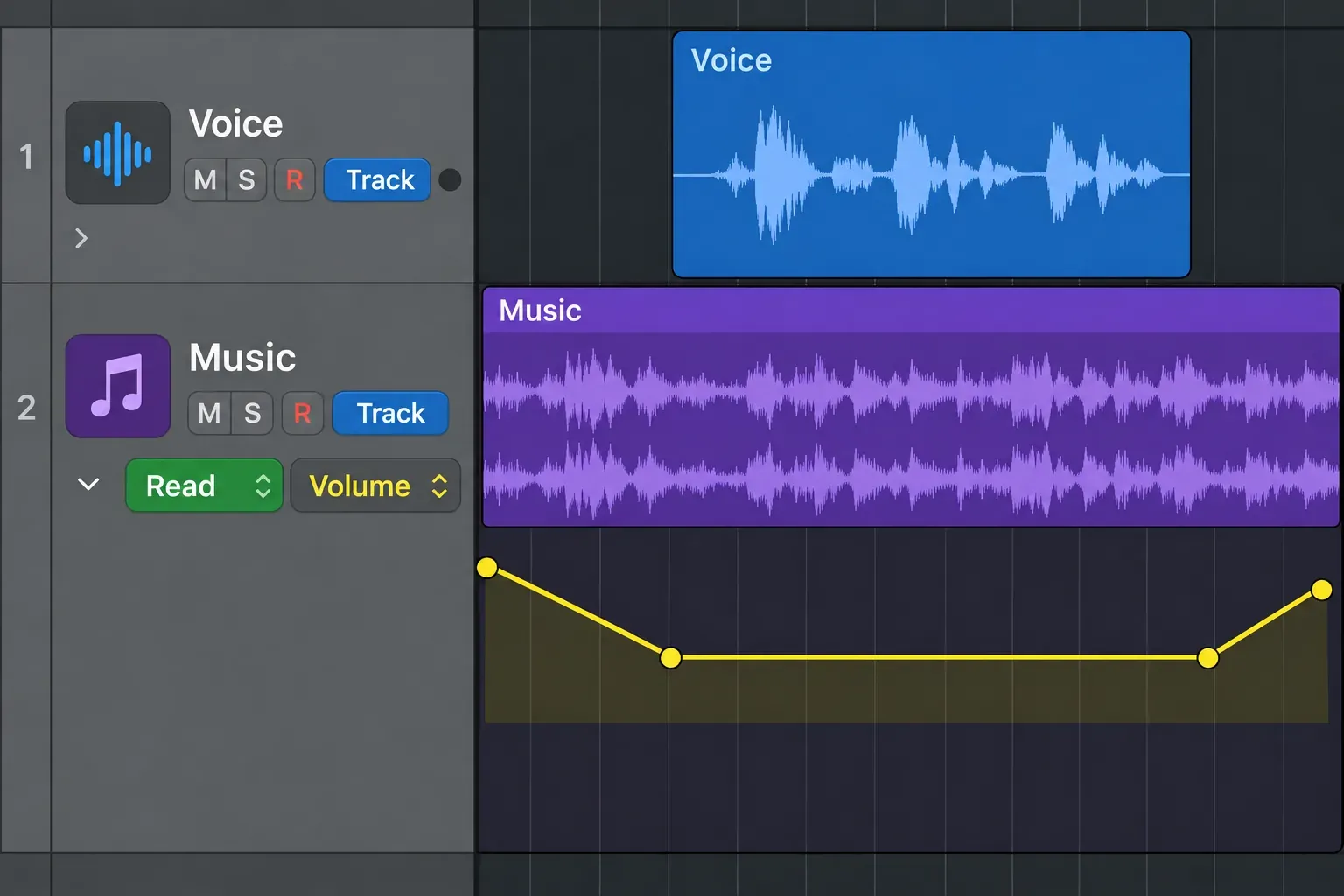Click the Music region title bar

911,311
